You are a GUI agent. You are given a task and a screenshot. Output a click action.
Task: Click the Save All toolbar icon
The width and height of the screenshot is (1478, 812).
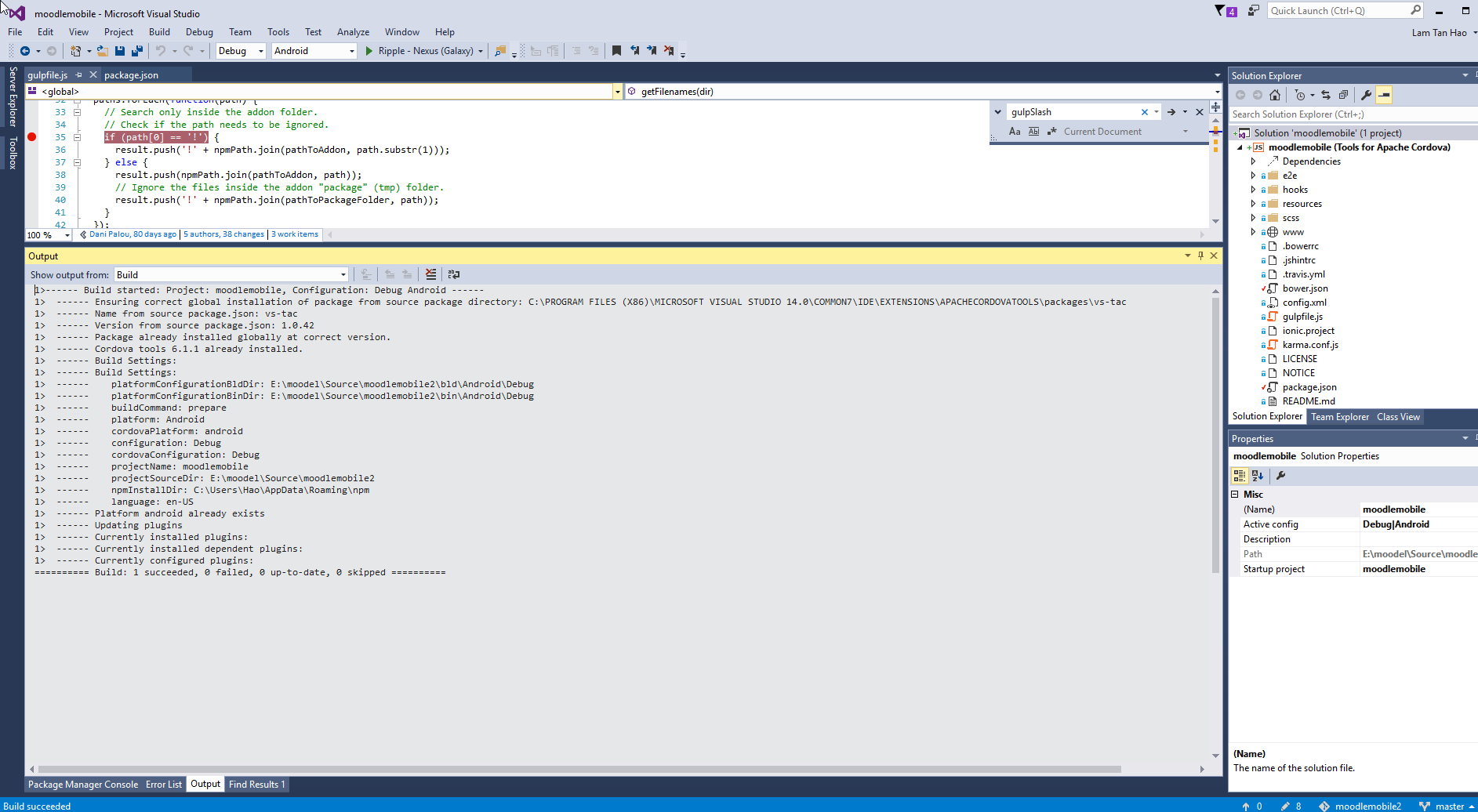click(137, 51)
